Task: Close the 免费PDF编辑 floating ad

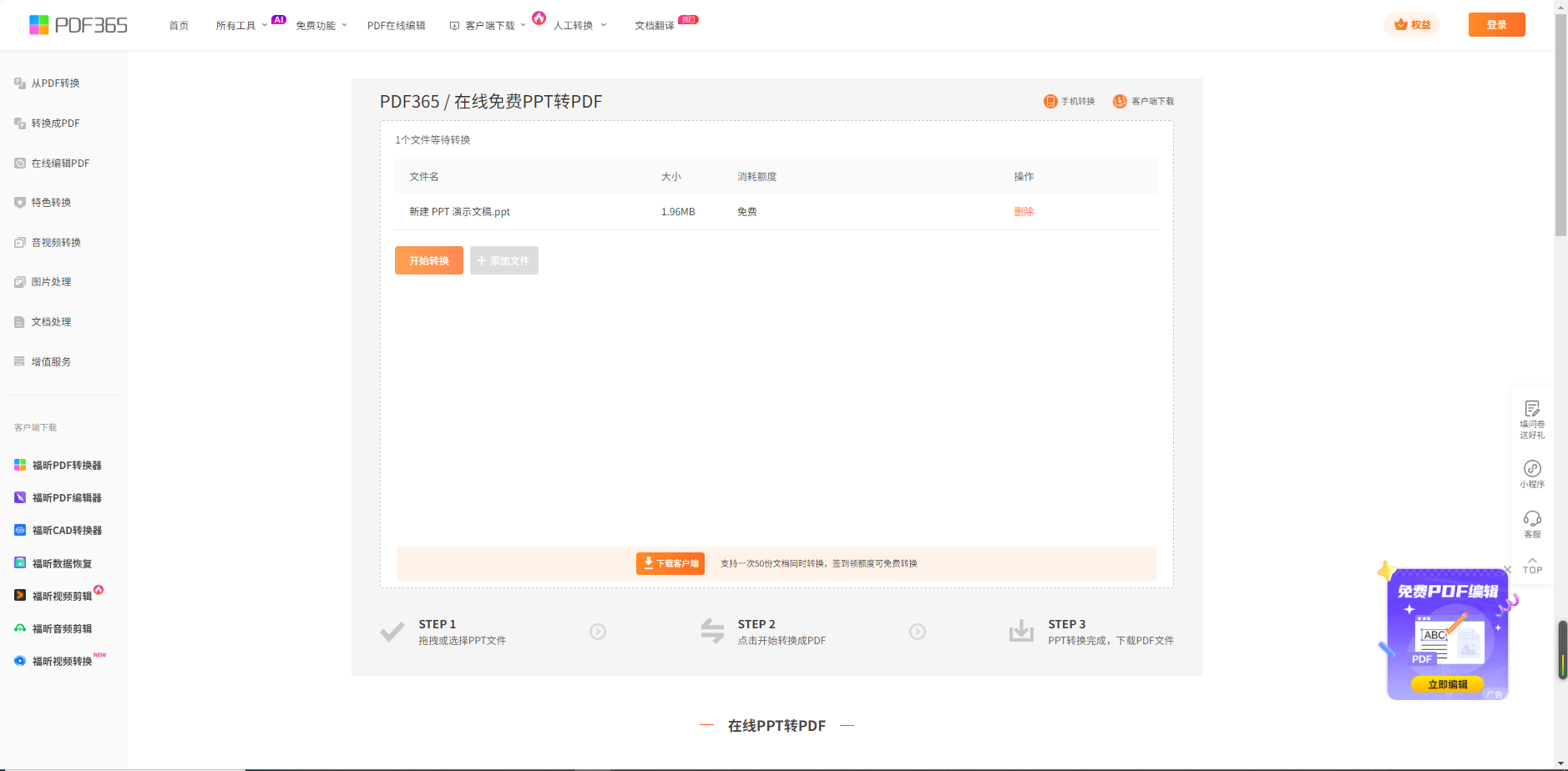Action: (x=1507, y=569)
